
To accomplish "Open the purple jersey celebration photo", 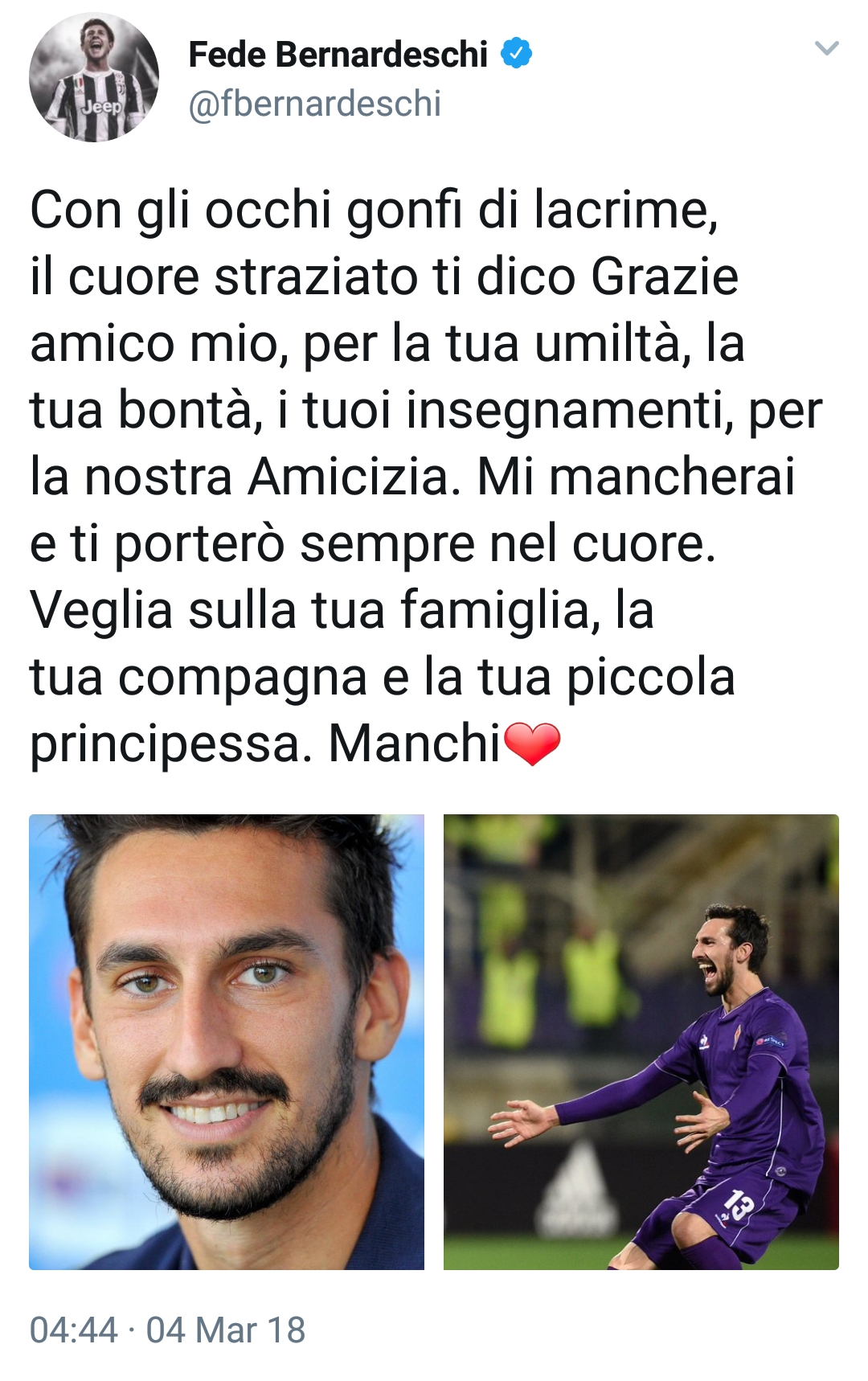I will (641, 1042).
